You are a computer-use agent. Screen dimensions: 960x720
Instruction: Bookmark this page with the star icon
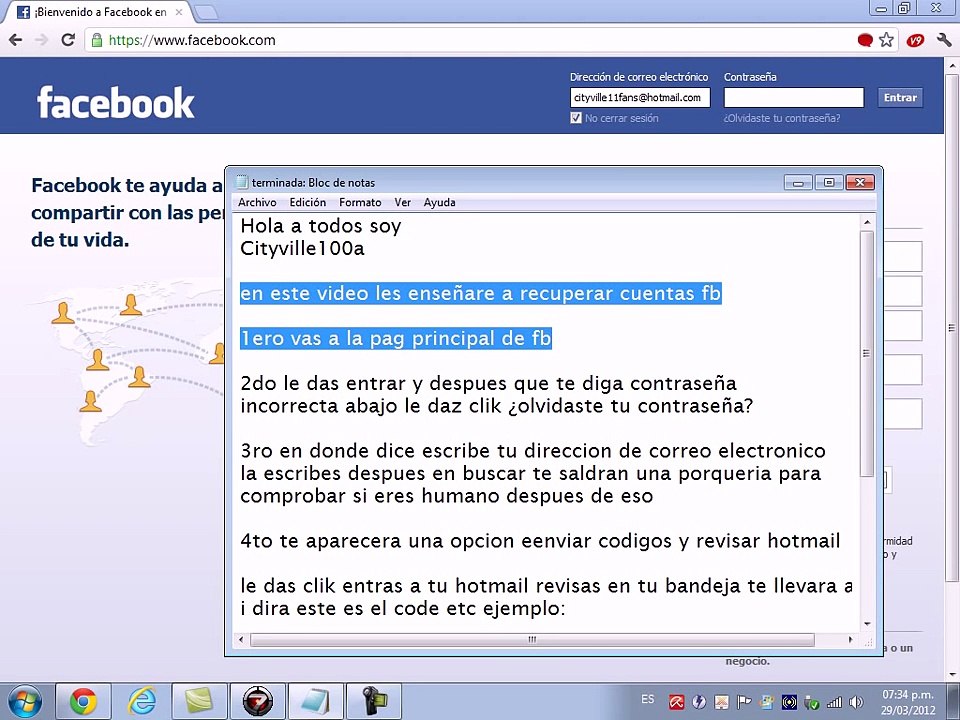886,40
